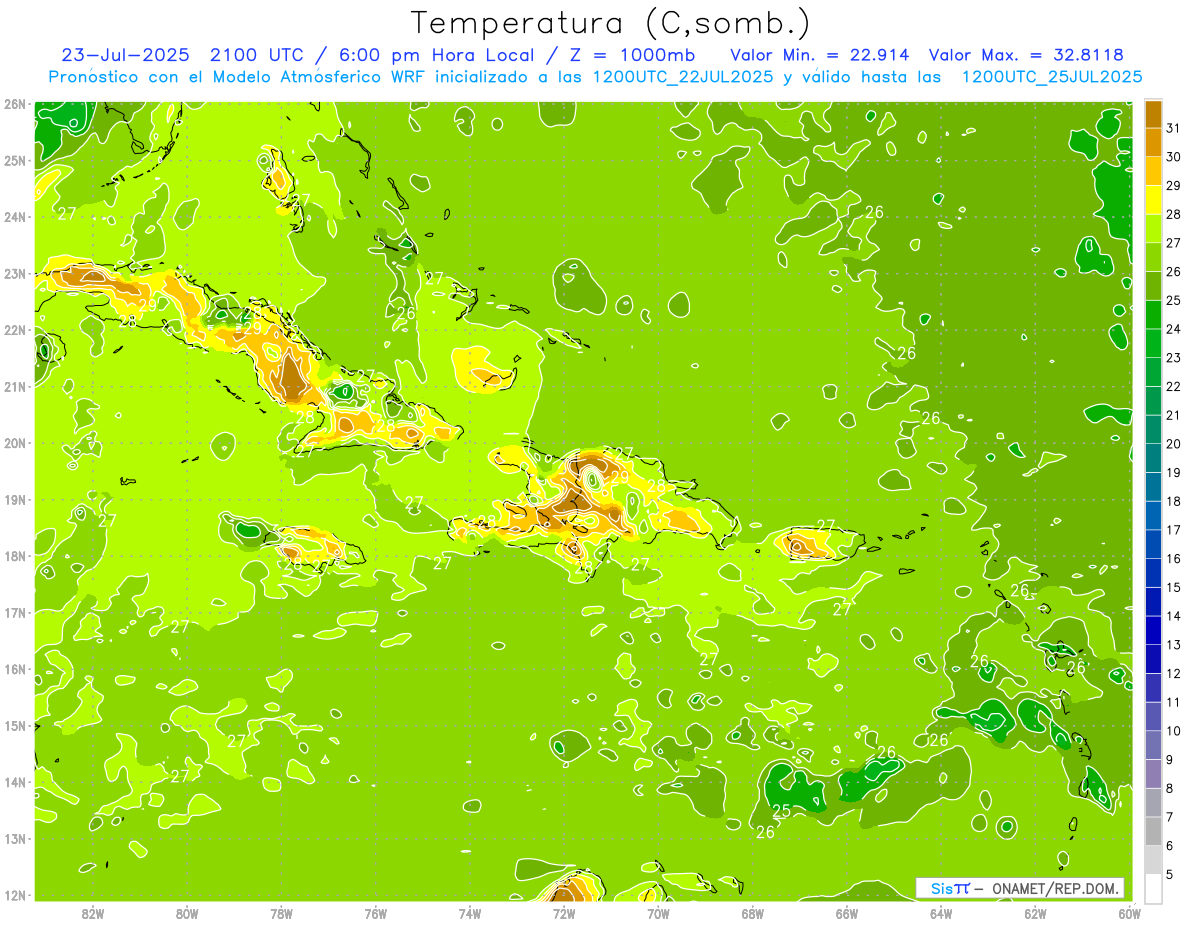Click the white bottom segment below 5 on color bar

coord(1153,889)
